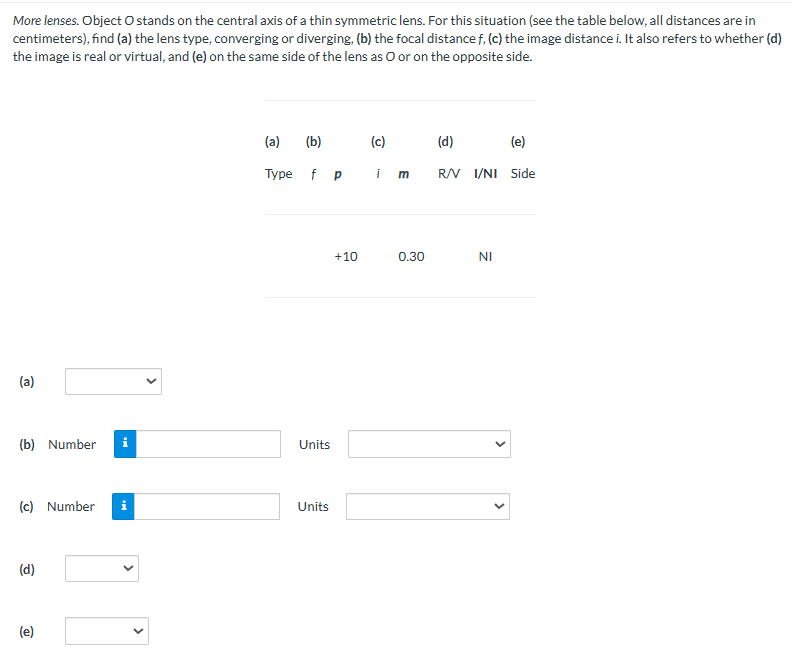The width and height of the screenshot is (792, 661).
Task: Click the info icon for part (b)
Action: 125,444
